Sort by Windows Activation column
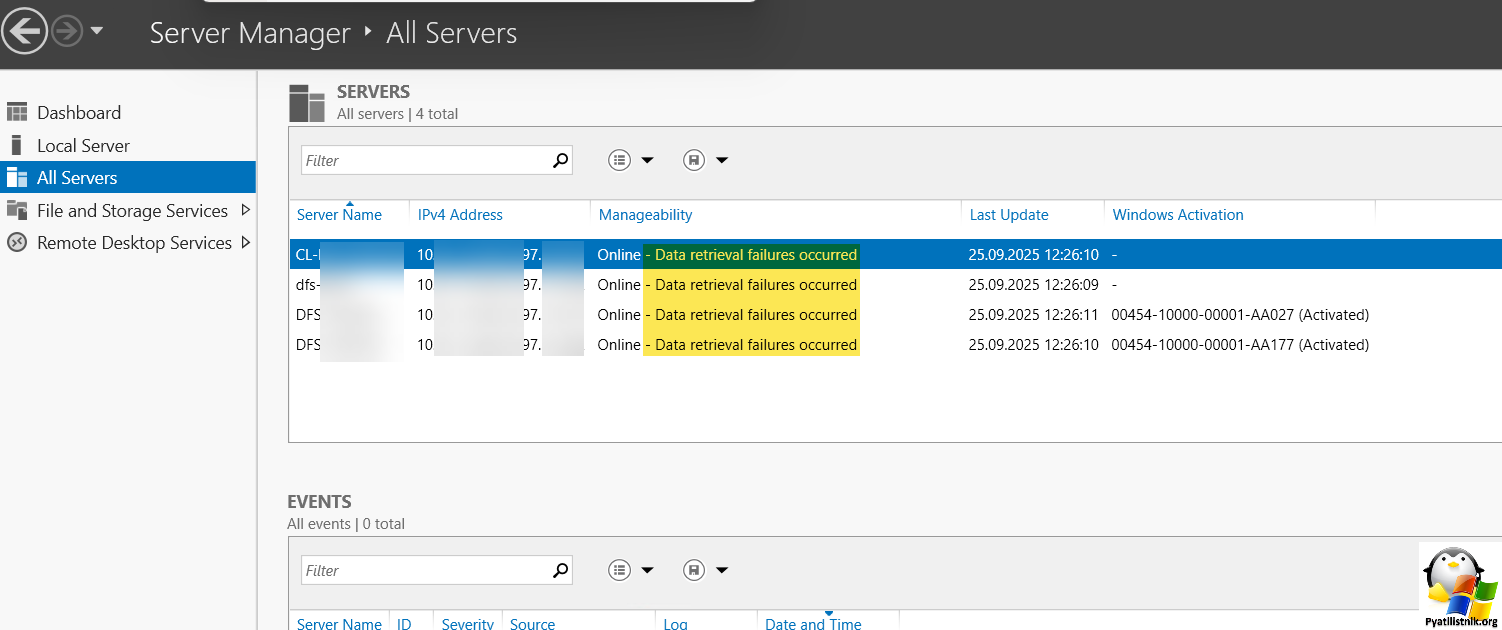Viewport: 1502px width, 630px height. click(1178, 215)
